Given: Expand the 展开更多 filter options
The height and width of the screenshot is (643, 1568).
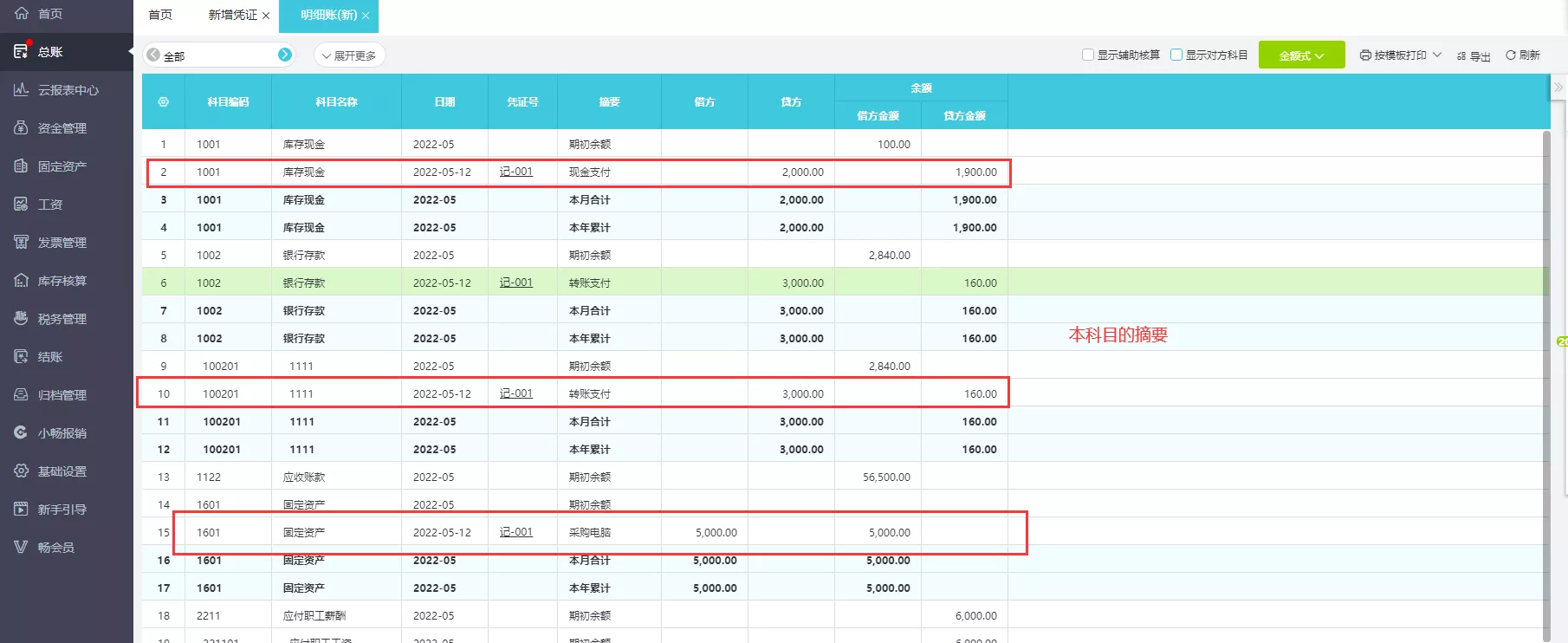Looking at the screenshot, I should [x=349, y=55].
